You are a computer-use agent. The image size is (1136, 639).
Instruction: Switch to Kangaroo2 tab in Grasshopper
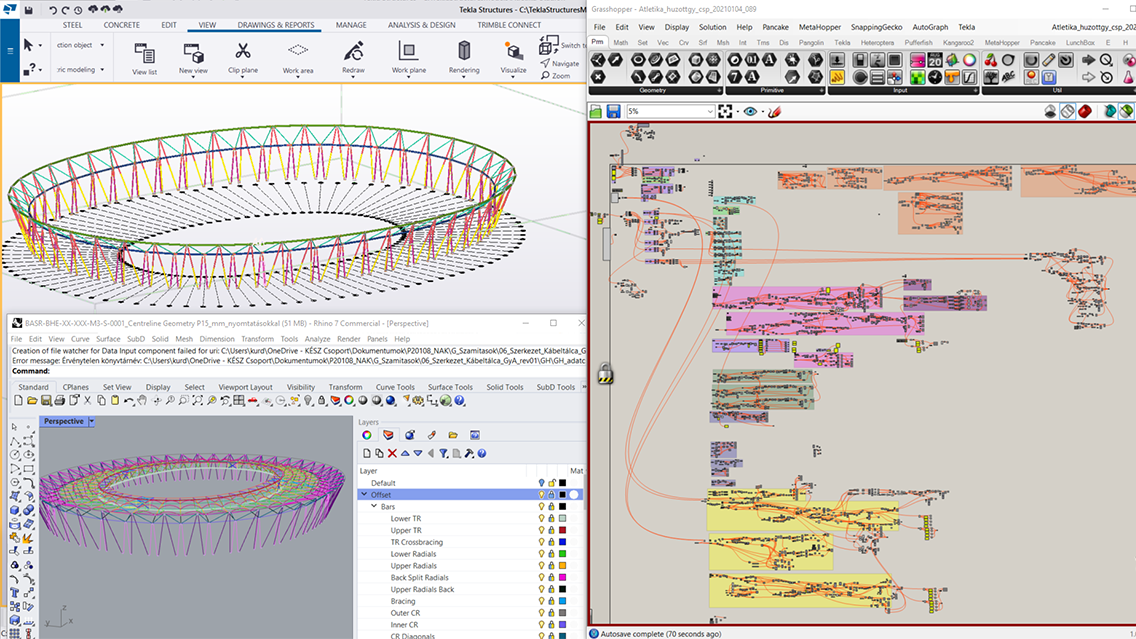click(958, 43)
